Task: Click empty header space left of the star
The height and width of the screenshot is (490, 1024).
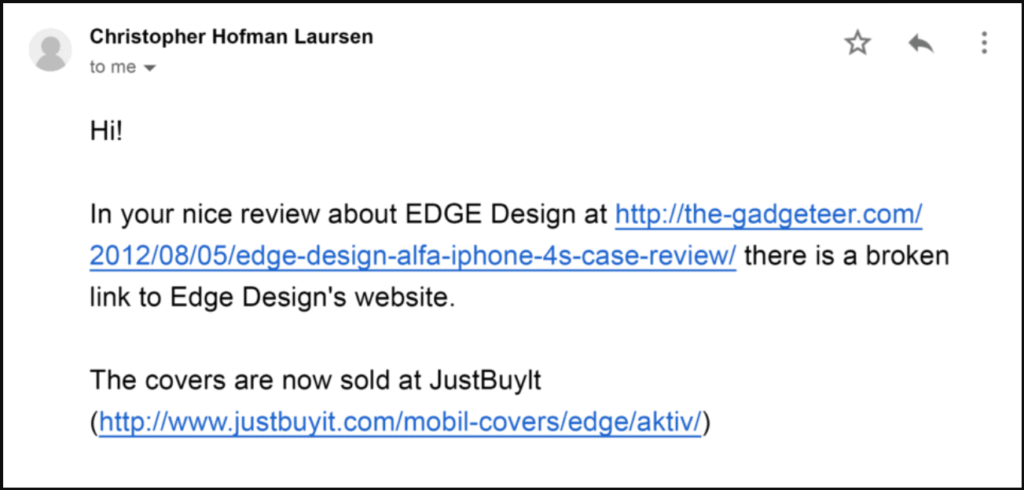Action: click(607, 44)
